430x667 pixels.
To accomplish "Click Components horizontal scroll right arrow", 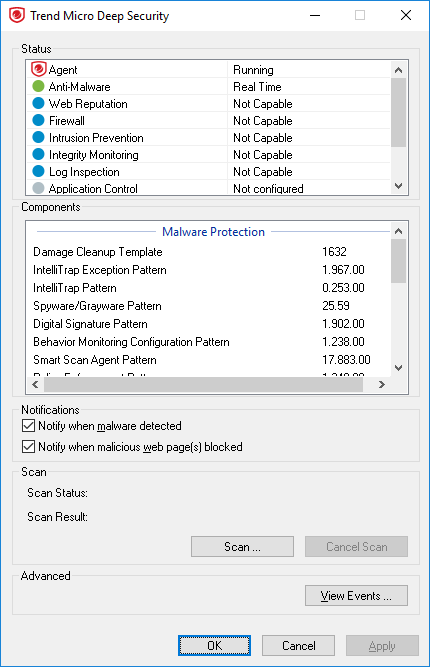I will (x=382, y=385).
